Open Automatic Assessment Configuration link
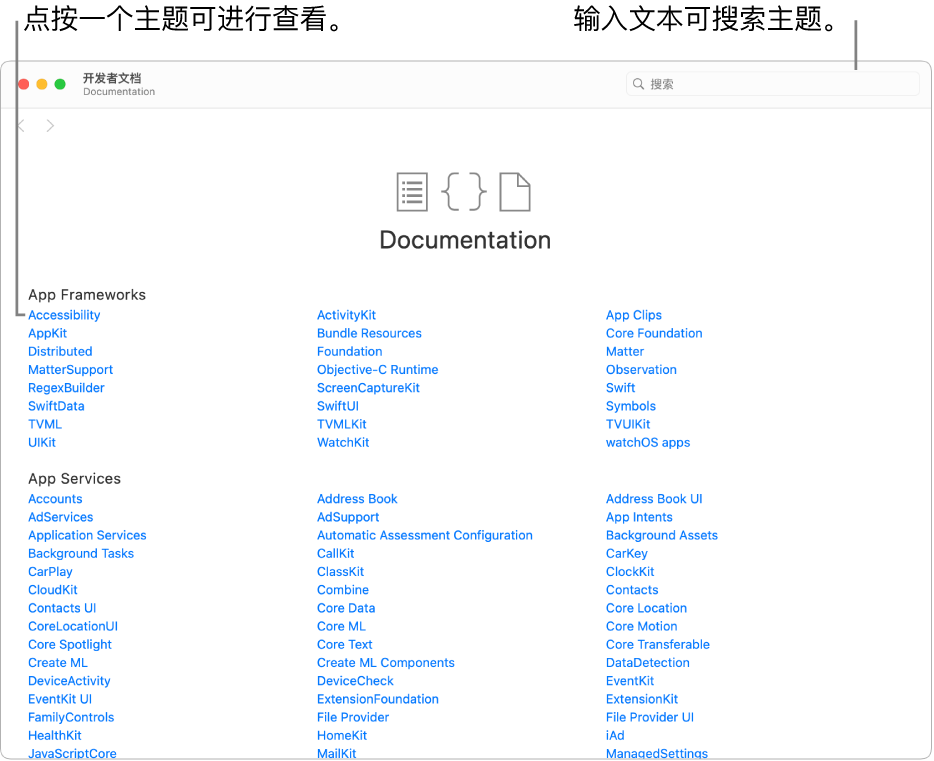The width and height of the screenshot is (934, 761). pyautogui.click(x=425, y=535)
